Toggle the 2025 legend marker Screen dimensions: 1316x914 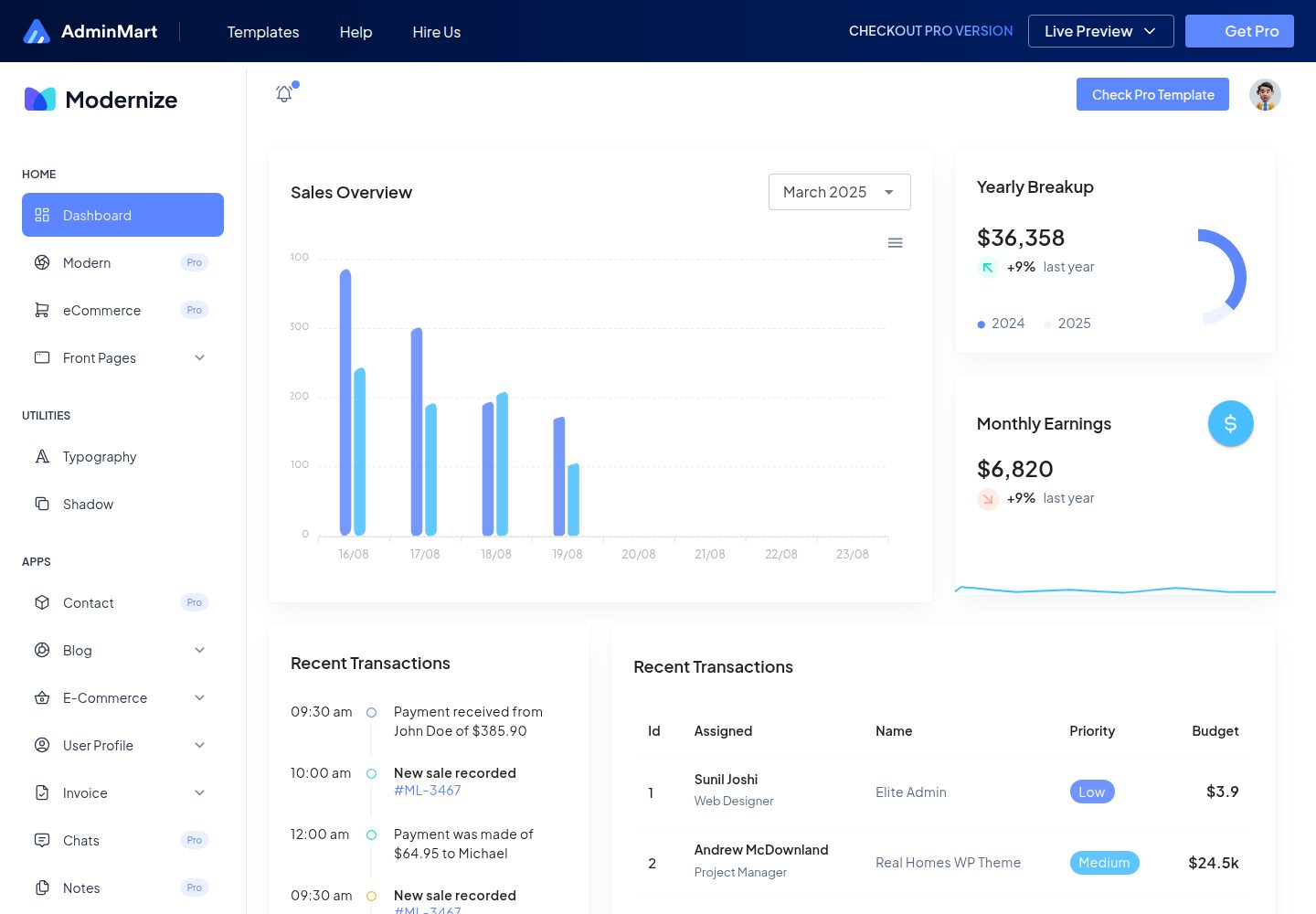(x=1048, y=324)
